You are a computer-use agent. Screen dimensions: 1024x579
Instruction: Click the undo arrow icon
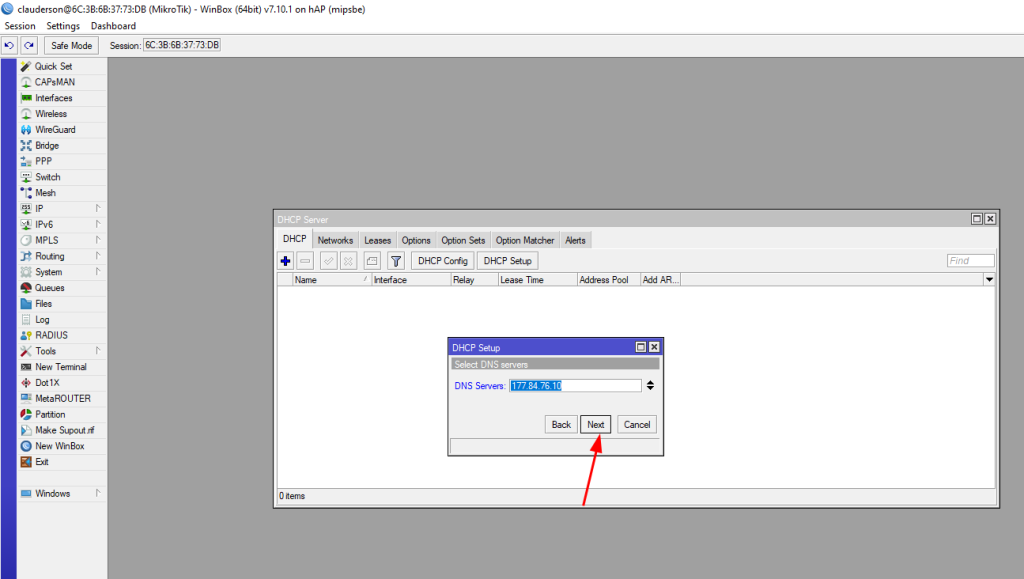click(x=9, y=46)
